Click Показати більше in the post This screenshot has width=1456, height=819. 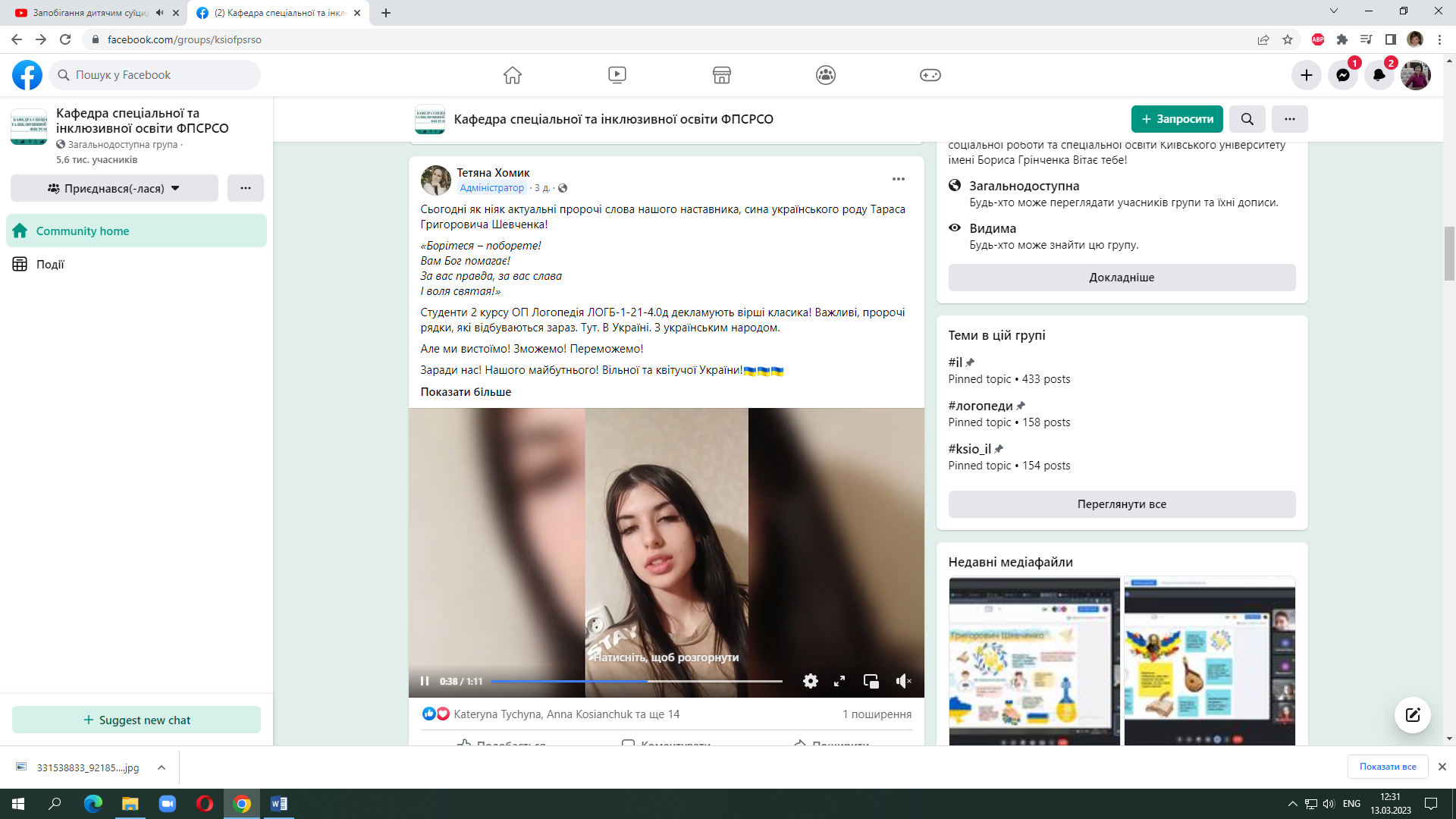click(x=466, y=392)
